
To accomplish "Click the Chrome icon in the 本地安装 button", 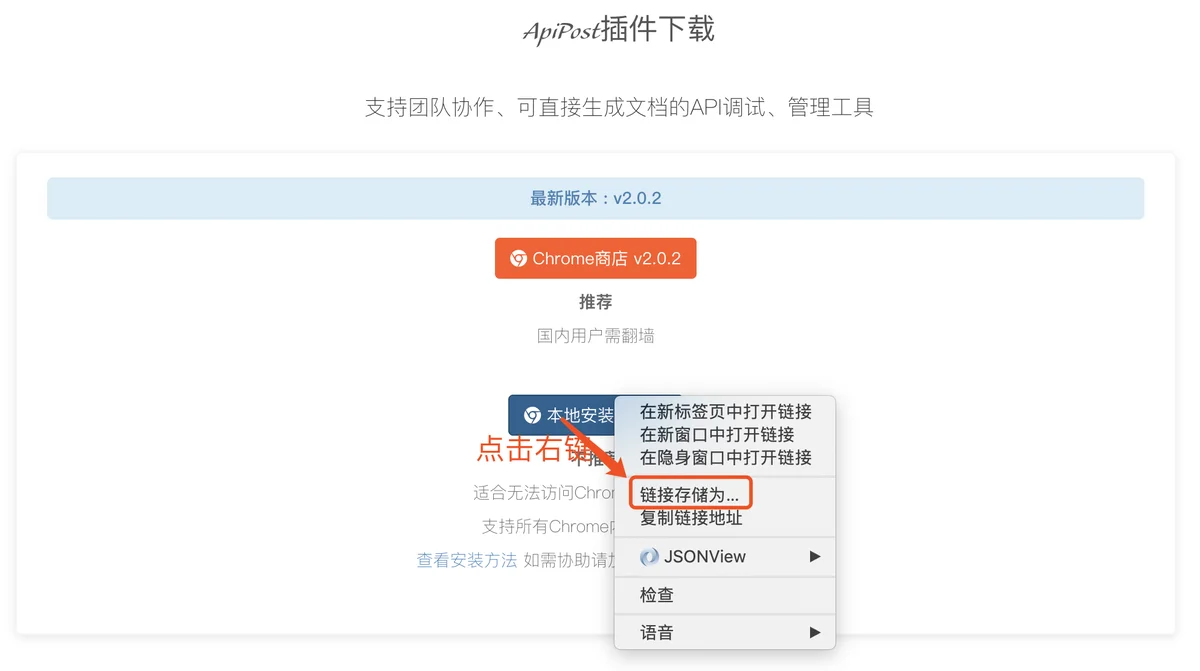I will coord(532,415).
